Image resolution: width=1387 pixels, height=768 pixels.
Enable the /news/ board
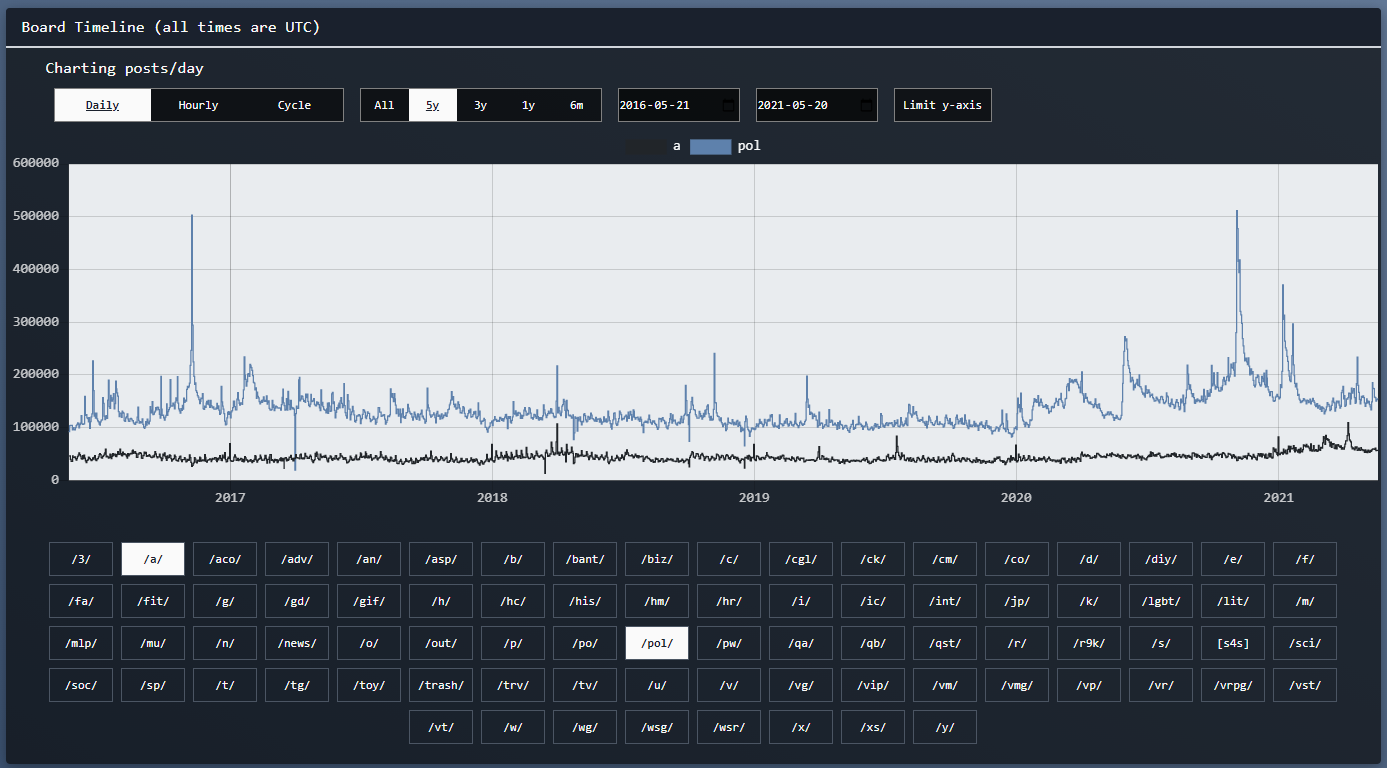pos(297,643)
